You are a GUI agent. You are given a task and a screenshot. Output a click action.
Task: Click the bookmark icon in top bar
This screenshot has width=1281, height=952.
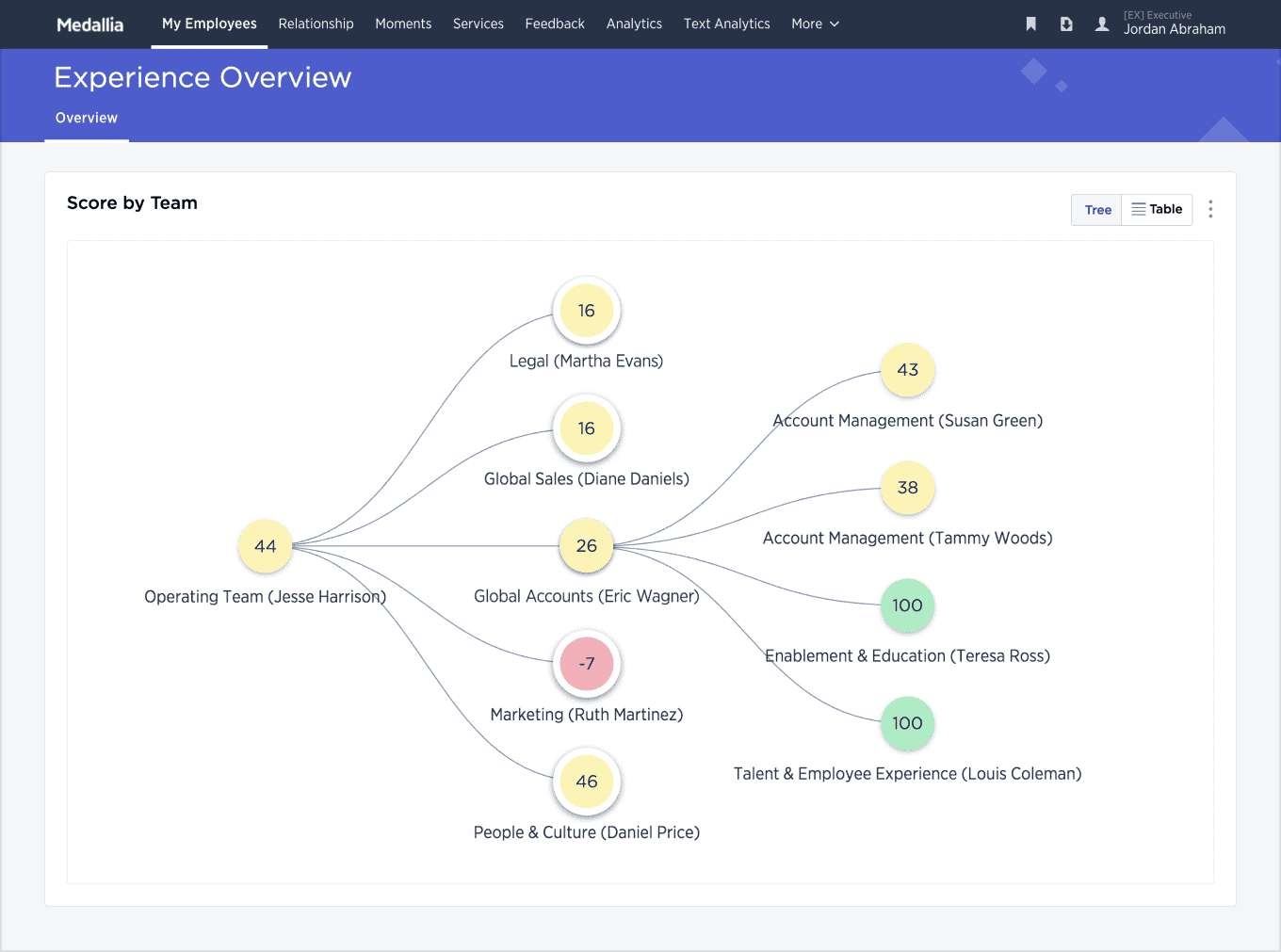[1031, 24]
